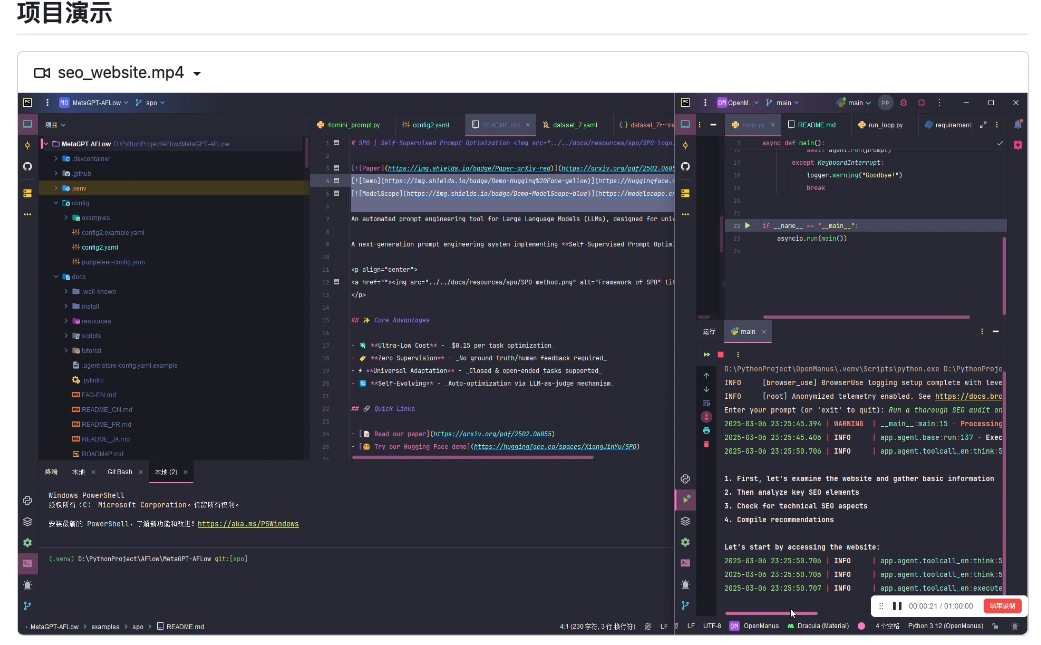Click the debug bug icon in toolbar

pyautogui.click(x=903, y=102)
